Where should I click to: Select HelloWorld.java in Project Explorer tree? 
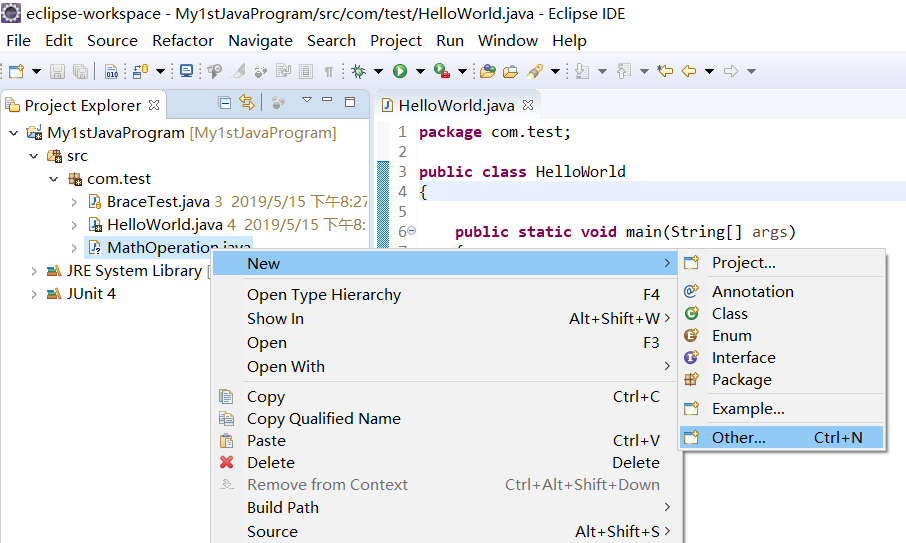click(165, 225)
